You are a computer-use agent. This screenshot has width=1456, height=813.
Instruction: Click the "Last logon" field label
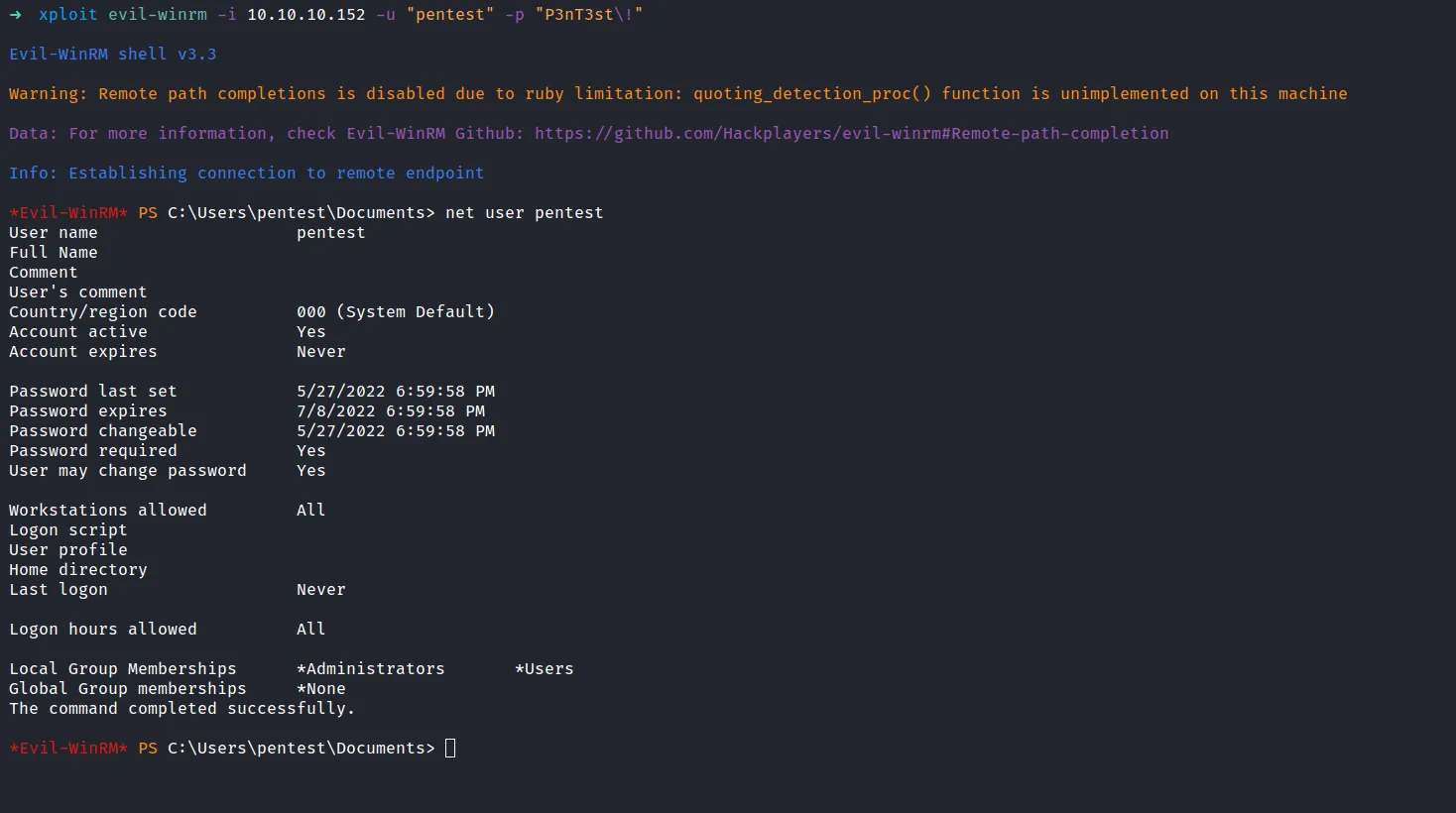click(x=58, y=590)
